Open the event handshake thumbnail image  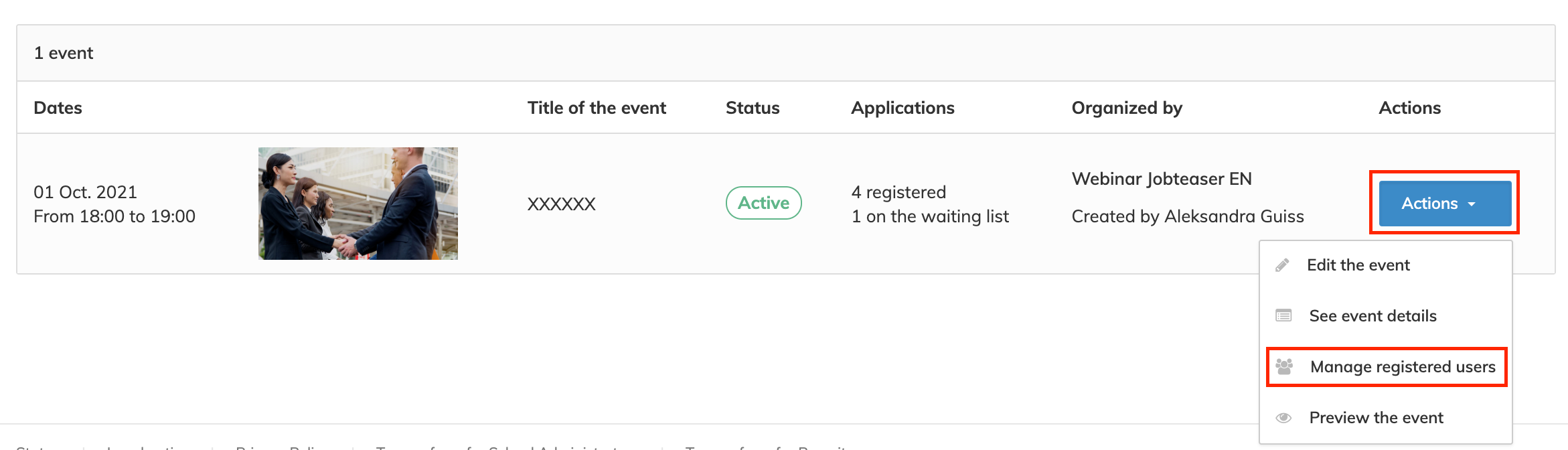(x=358, y=204)
